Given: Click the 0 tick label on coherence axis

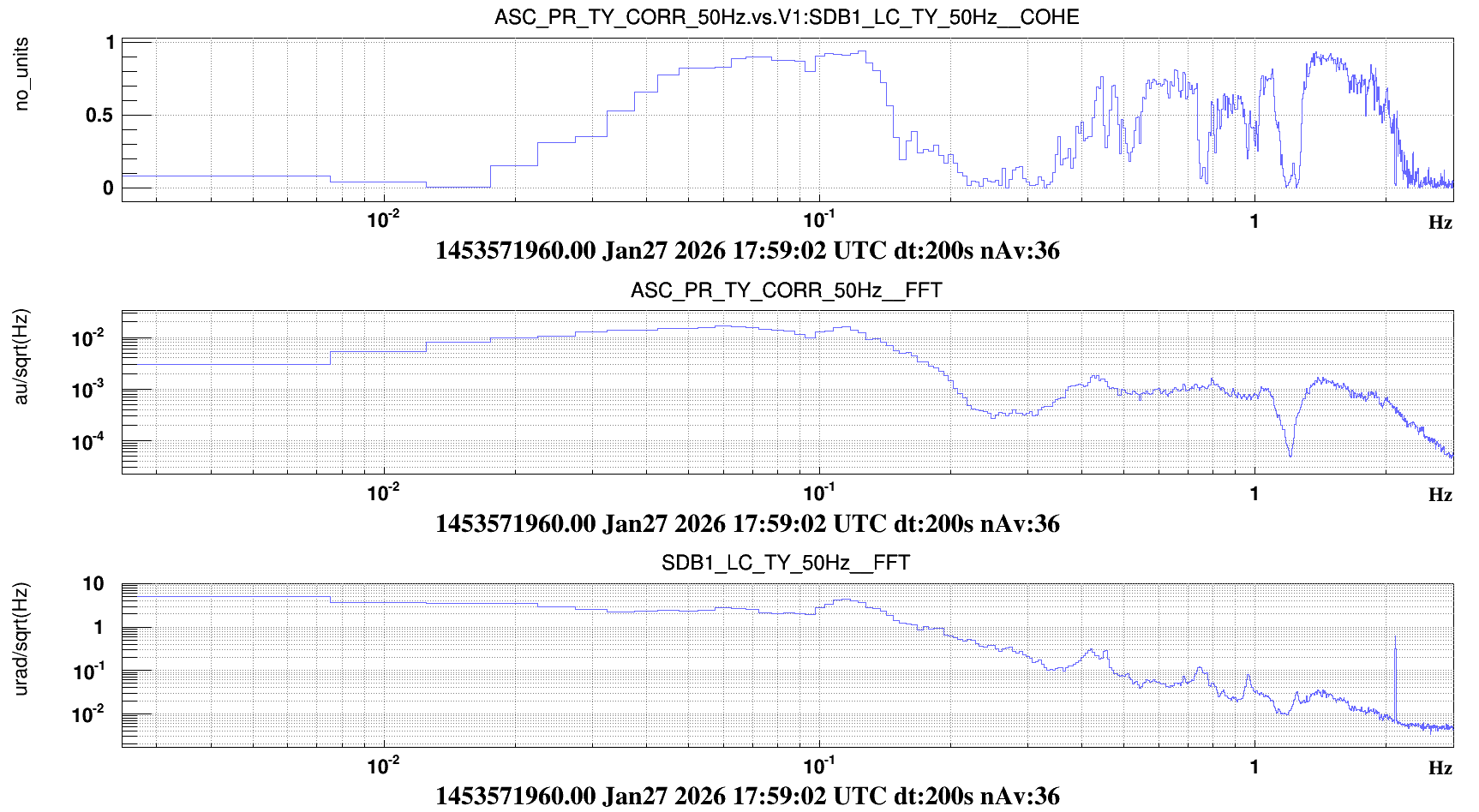Looking at the screenshot, I should pyautogui.click(x=108, y=188).
